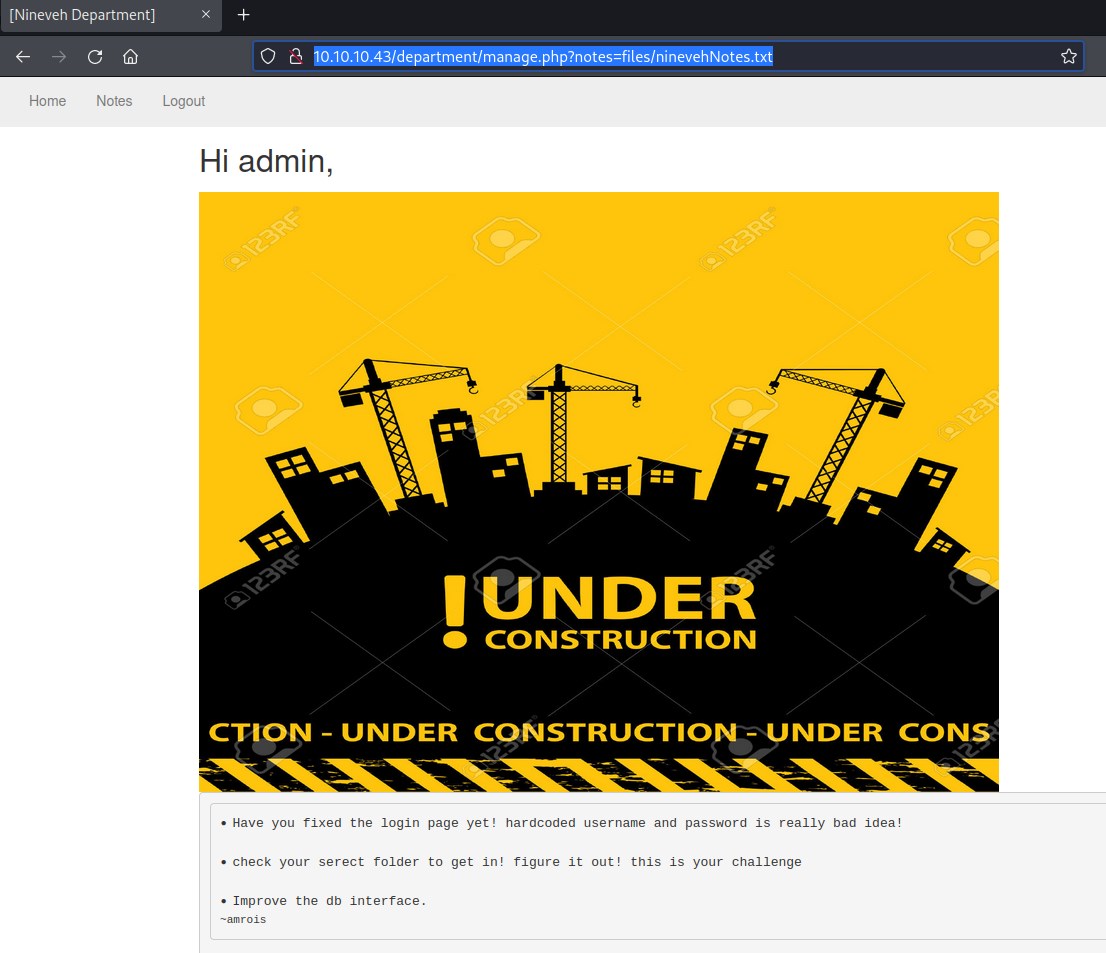
Task: Open the Notes link in the site navbar
Action: pos(114,101)
